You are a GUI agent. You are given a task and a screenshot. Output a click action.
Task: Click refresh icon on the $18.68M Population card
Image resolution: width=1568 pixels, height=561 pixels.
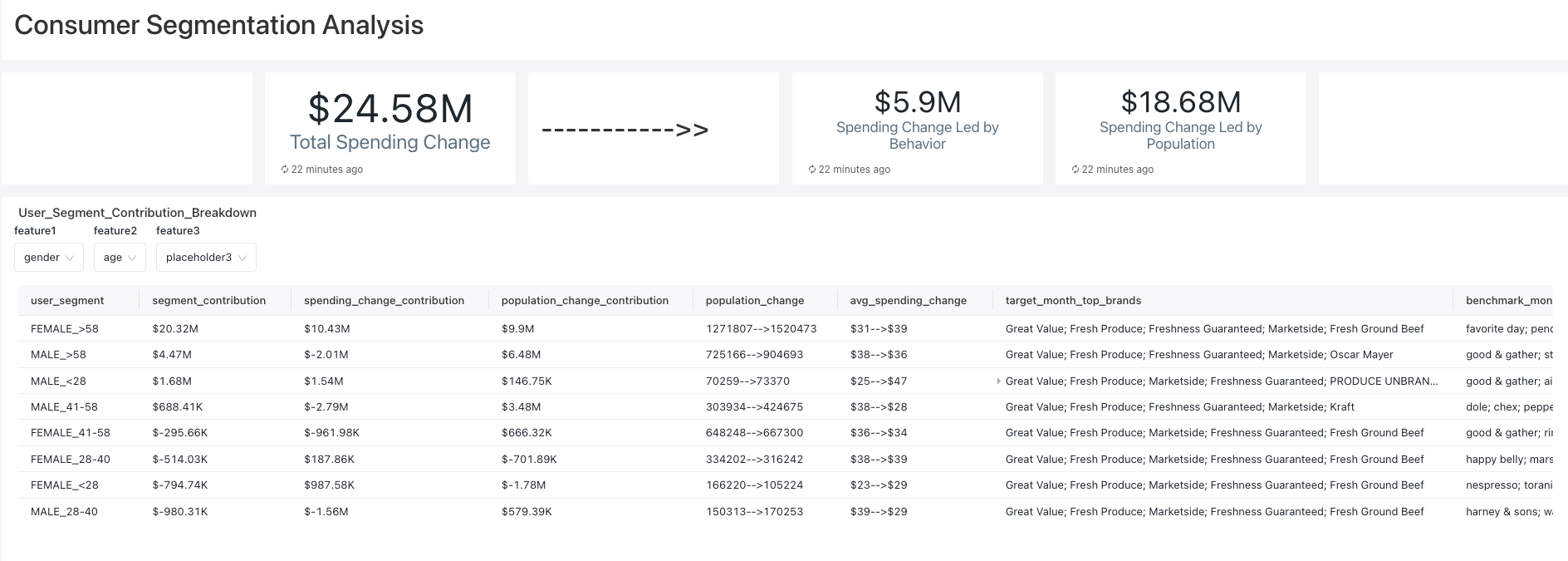click(1075, 170)
